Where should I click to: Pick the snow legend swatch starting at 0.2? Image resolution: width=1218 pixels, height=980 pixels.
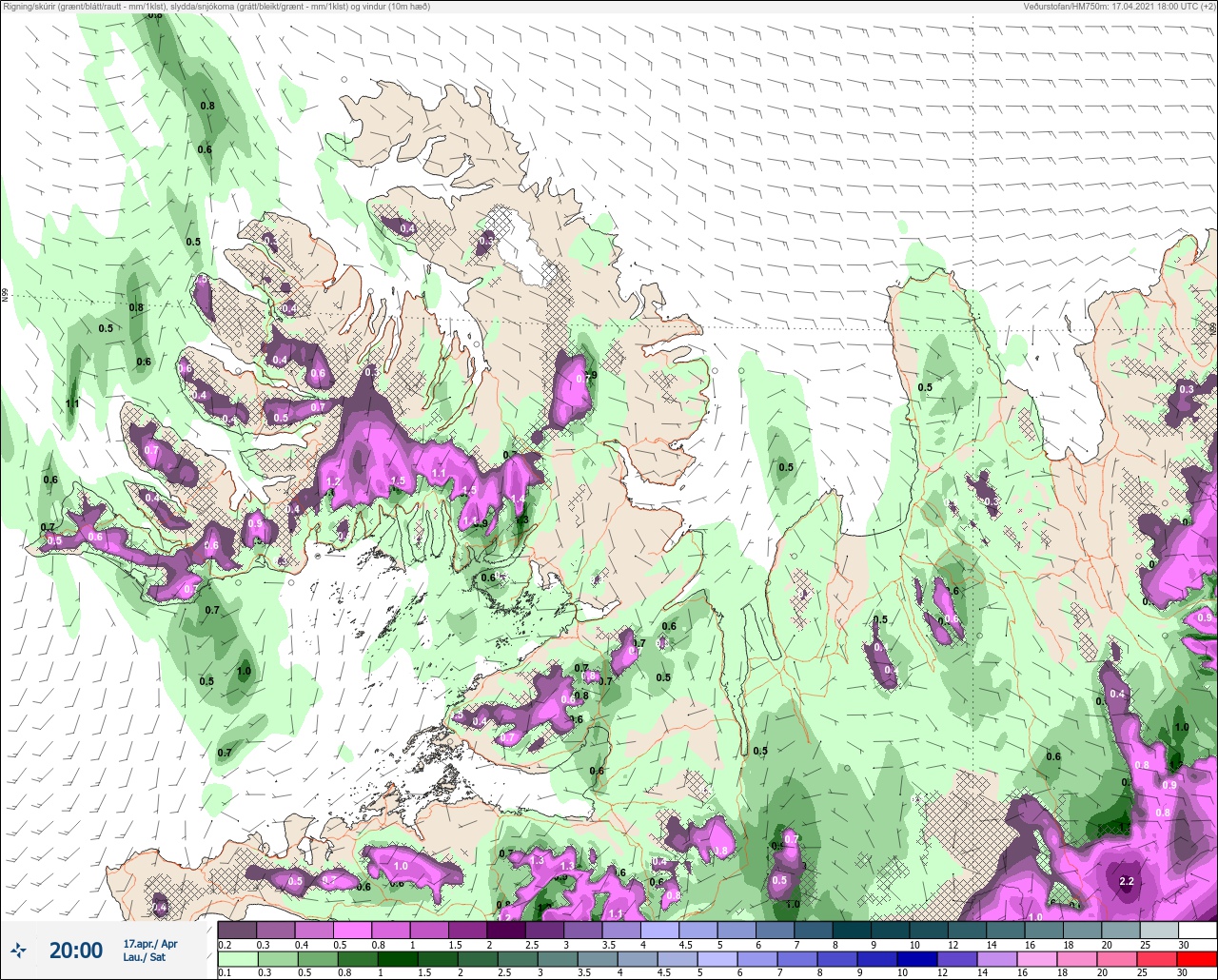pyautogui.click(x=237, y=930)
